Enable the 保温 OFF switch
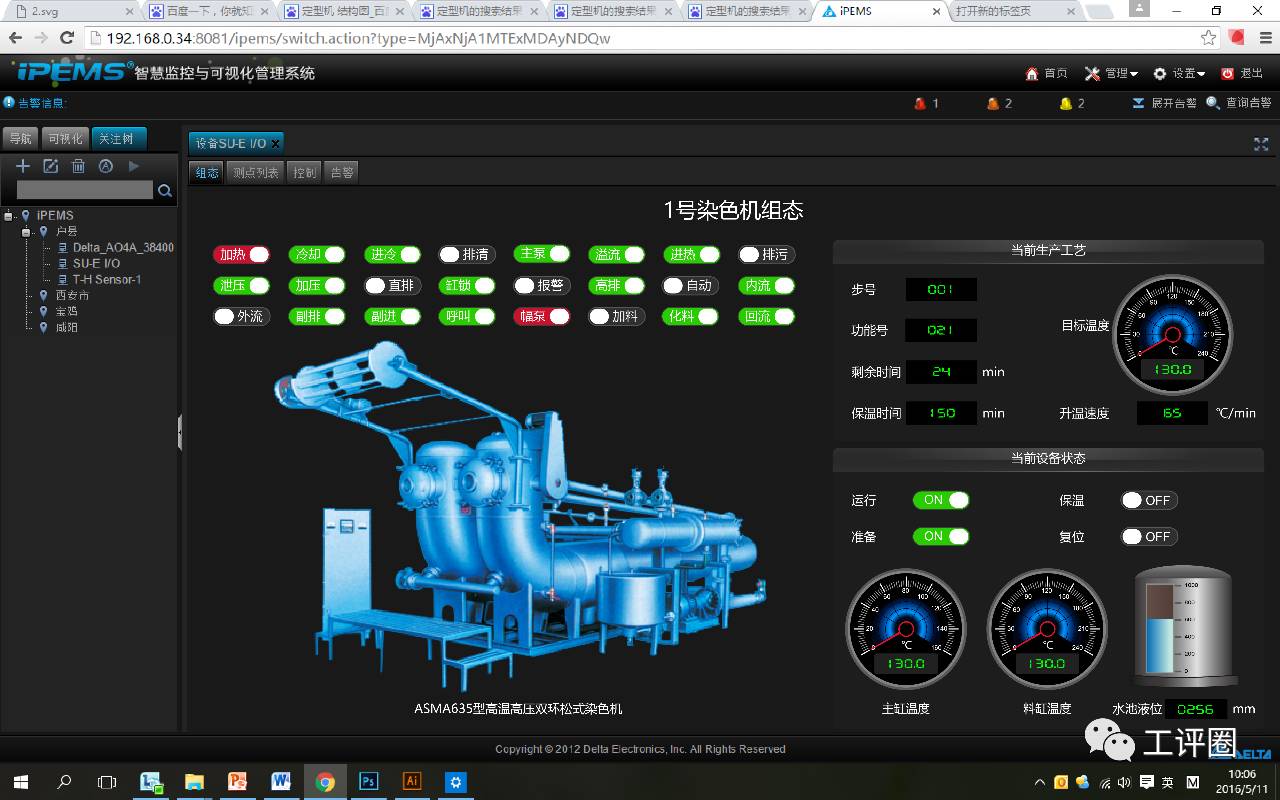The image size is (1280, 800). 1148,500
